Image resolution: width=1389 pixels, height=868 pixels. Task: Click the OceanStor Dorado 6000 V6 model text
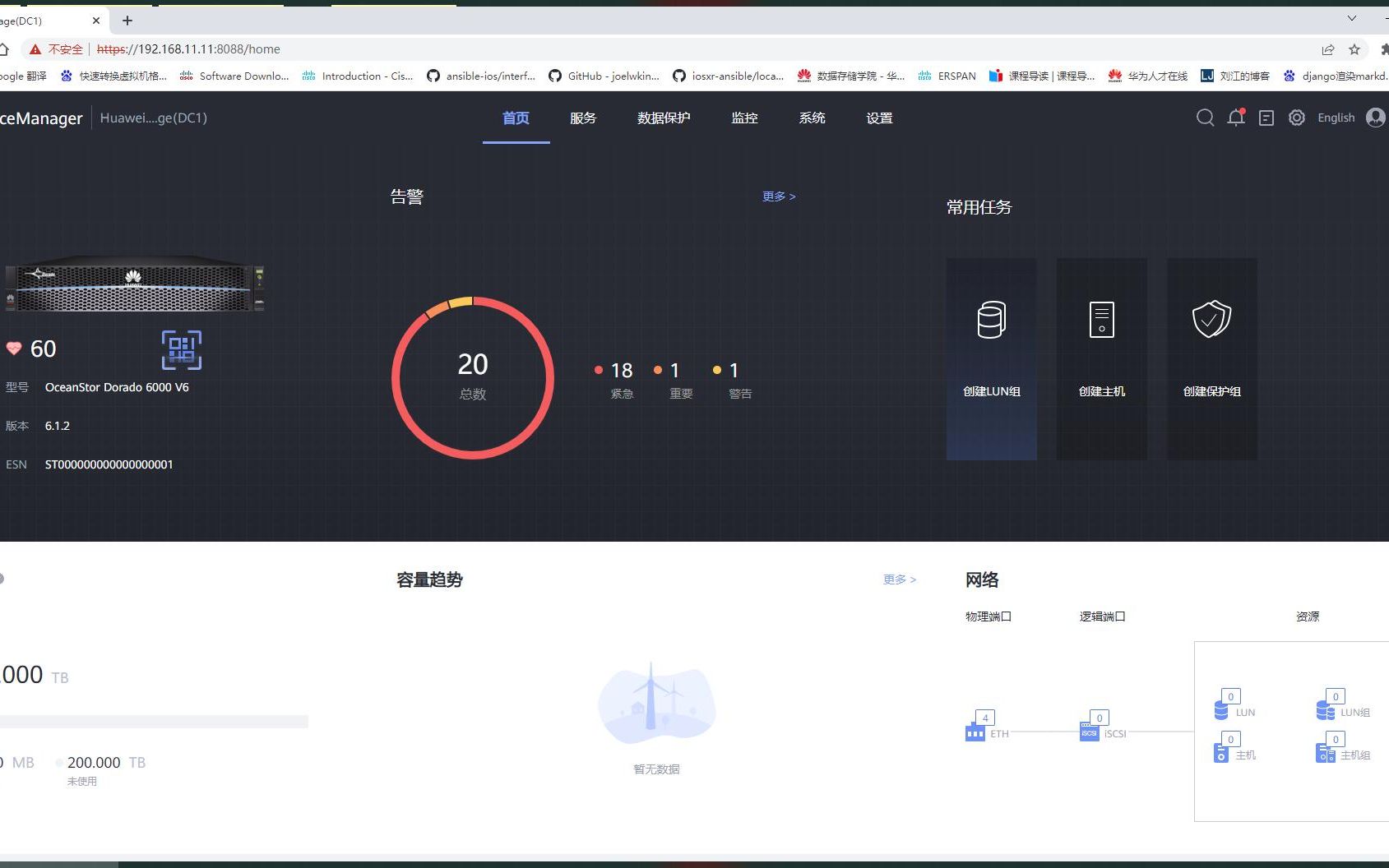(x=117, y=387)
